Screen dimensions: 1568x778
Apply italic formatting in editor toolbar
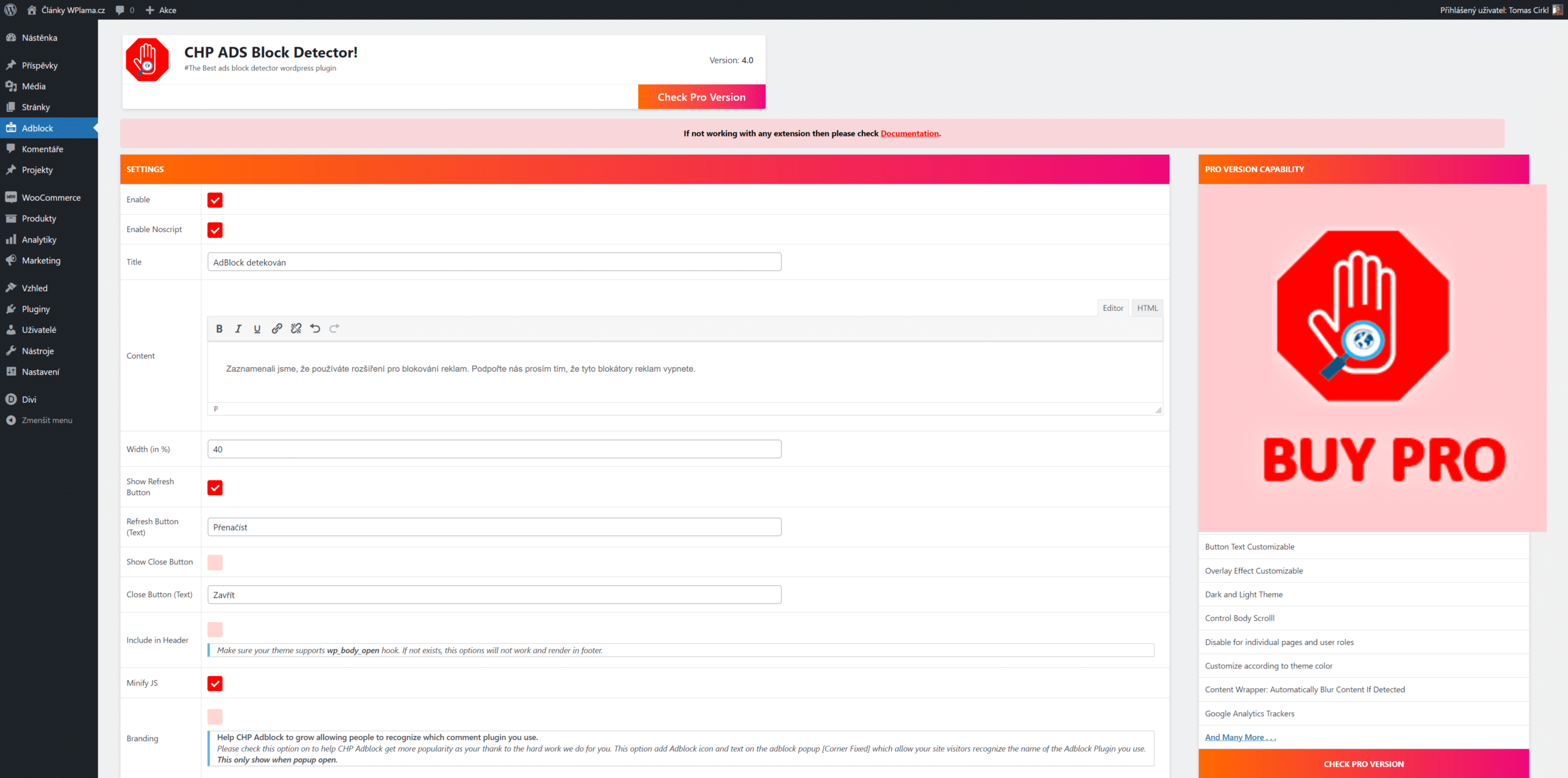coord(238,329)
